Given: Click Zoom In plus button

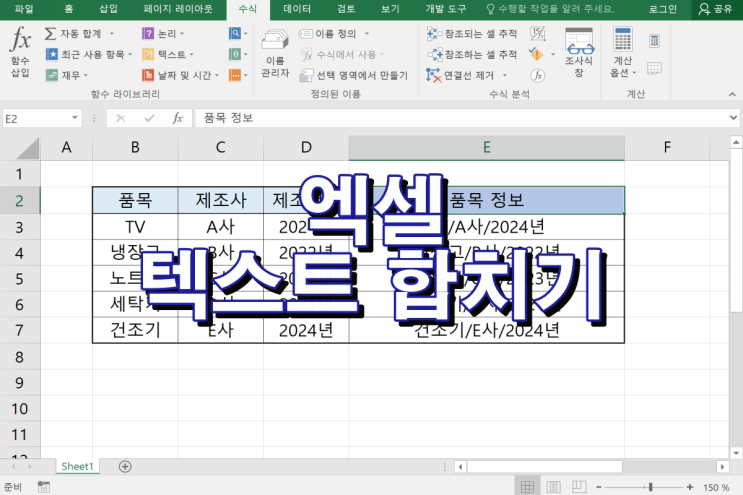Looking at the screenshot, I should coord(689,487).
